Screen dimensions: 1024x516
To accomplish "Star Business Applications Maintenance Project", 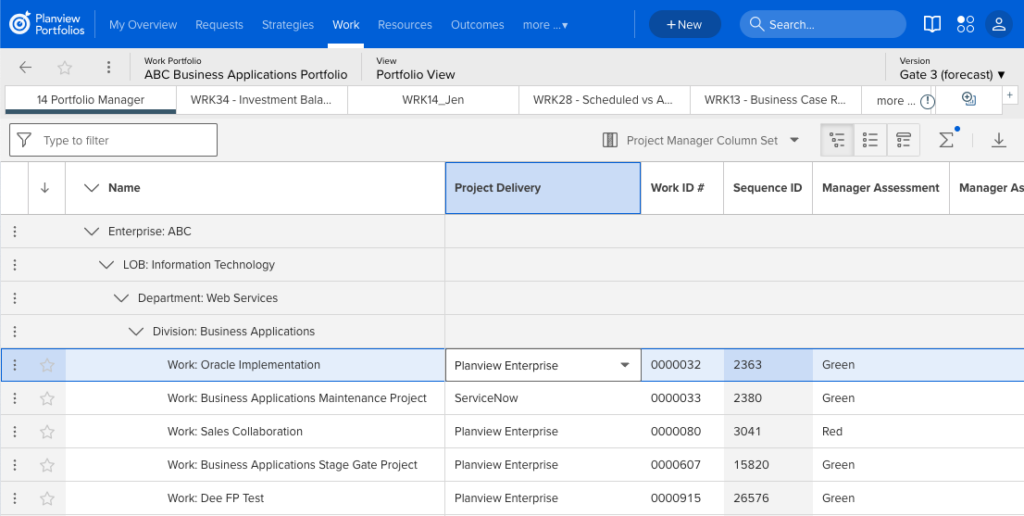I will [x=47, y=398].
